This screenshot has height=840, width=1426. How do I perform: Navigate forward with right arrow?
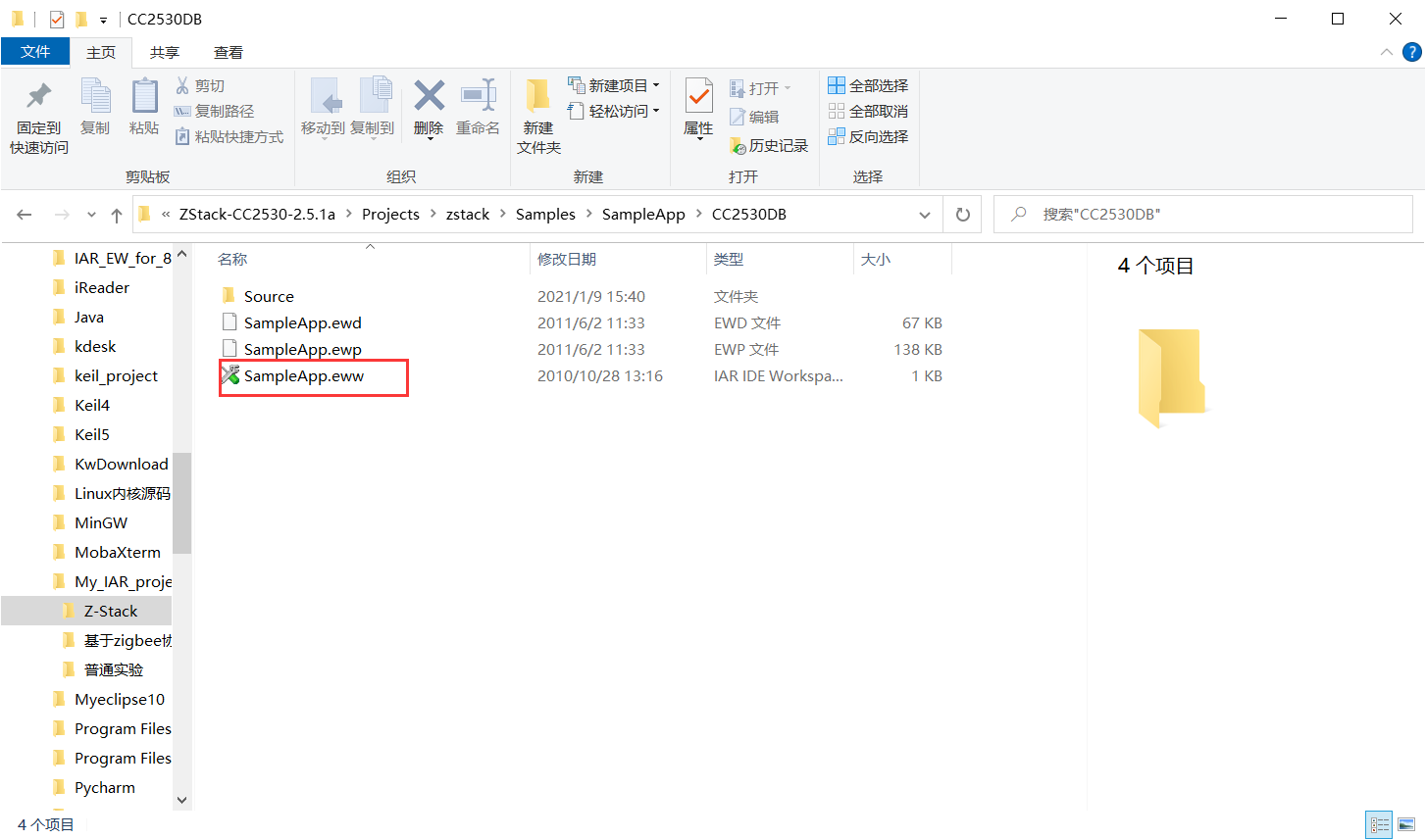62,215
